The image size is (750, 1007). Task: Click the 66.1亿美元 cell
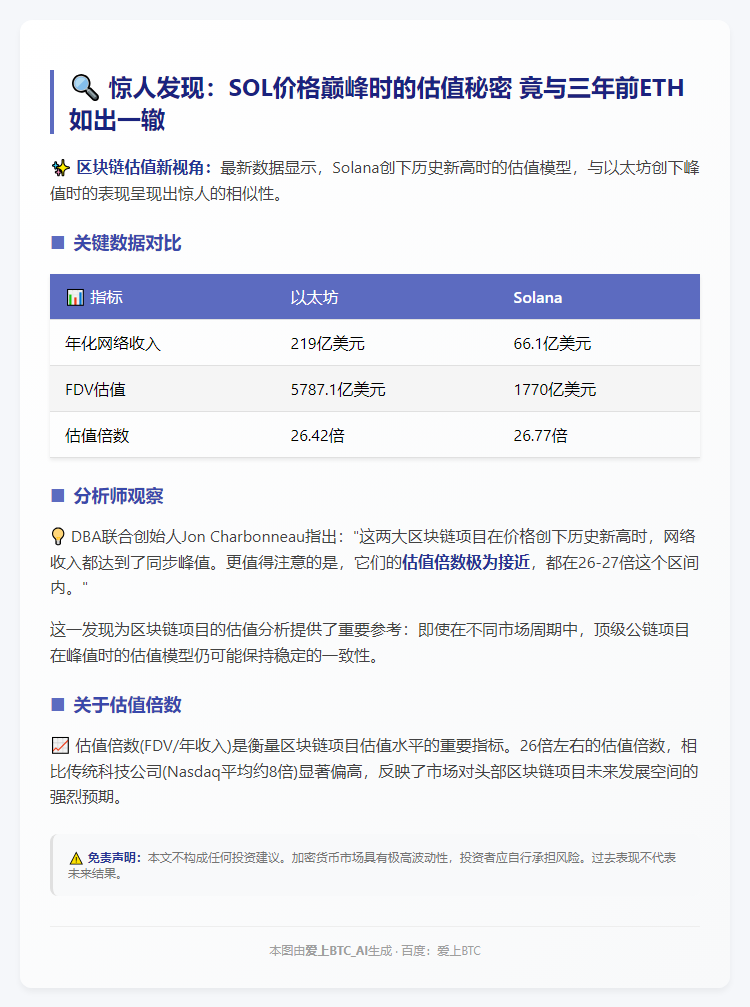[552, 344]
